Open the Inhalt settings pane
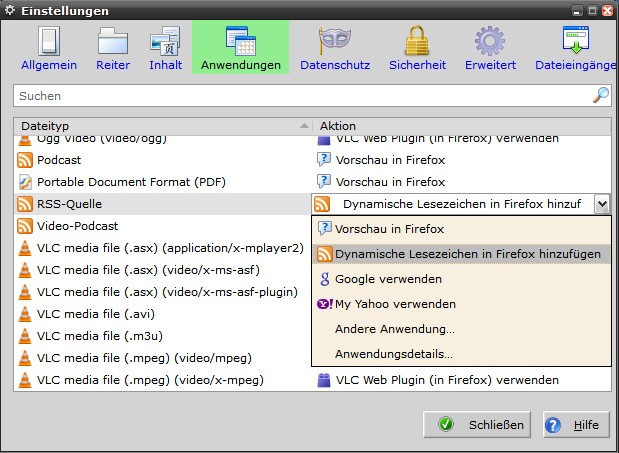Viewport: 619px width, 453px height. [x=165, y=48]
